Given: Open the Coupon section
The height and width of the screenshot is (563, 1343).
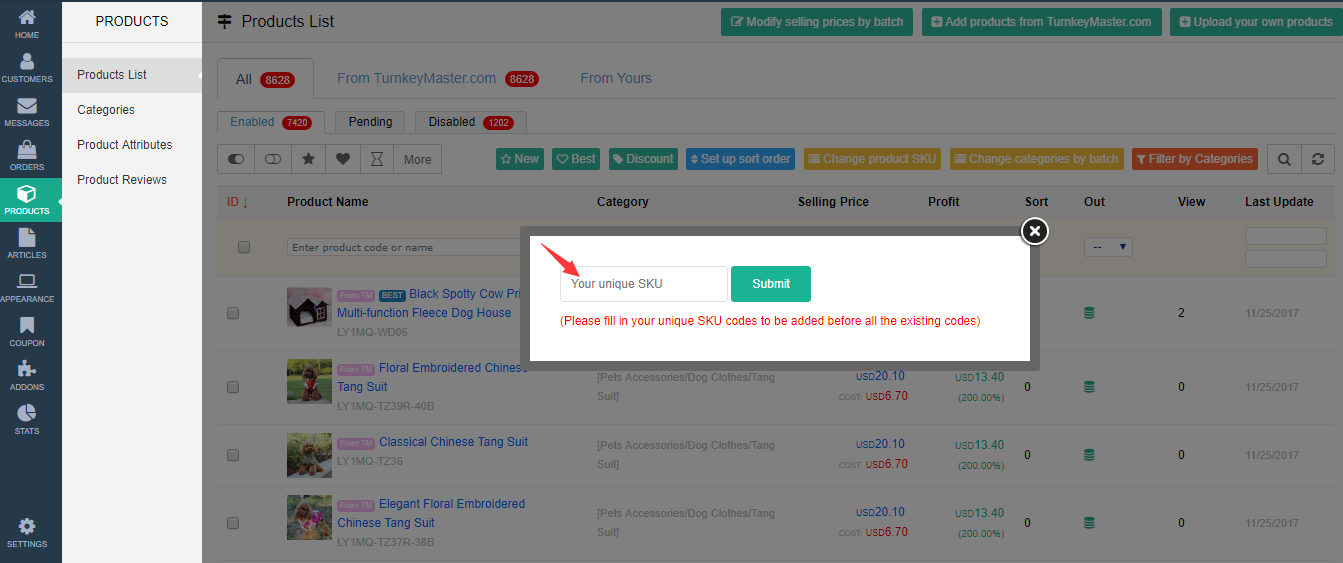Looking at the screenshot, I should tap(27, 332).
